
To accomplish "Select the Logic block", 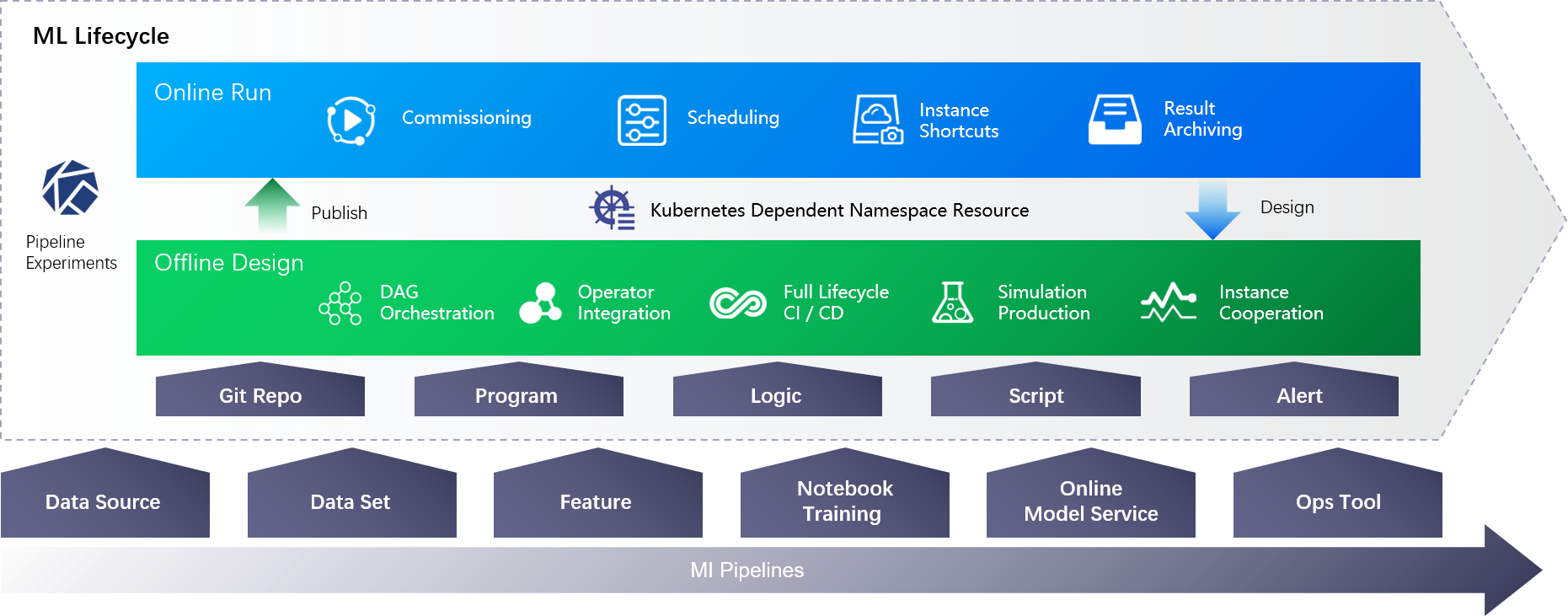I will coord(778,389).
